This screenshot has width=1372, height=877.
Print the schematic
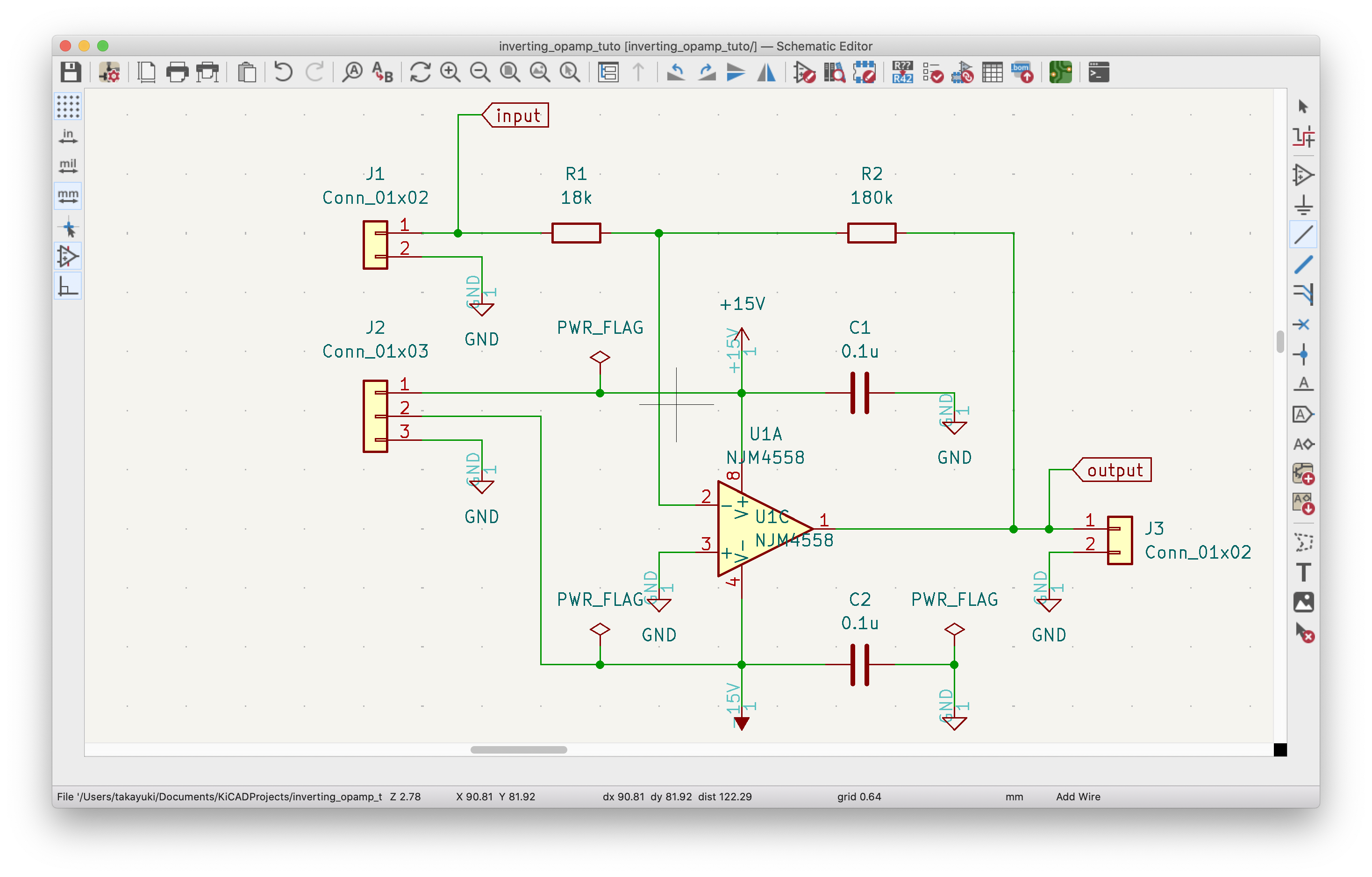click(177, 72)
